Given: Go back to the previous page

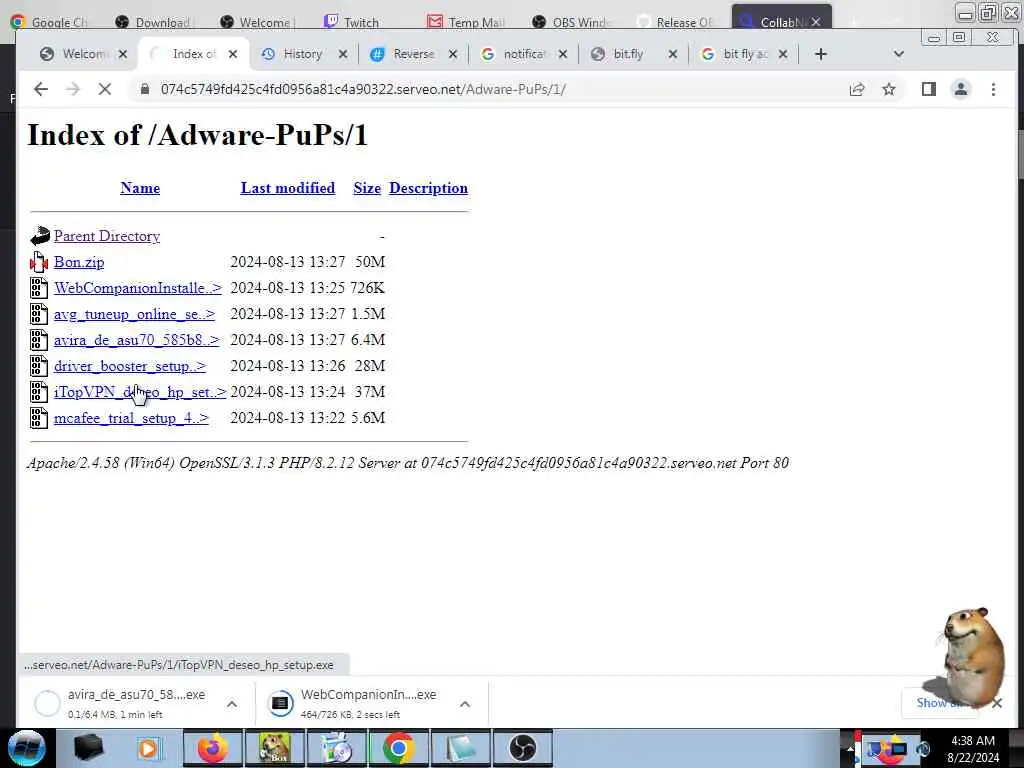Looking at the screenshot, I should point(40,89).
